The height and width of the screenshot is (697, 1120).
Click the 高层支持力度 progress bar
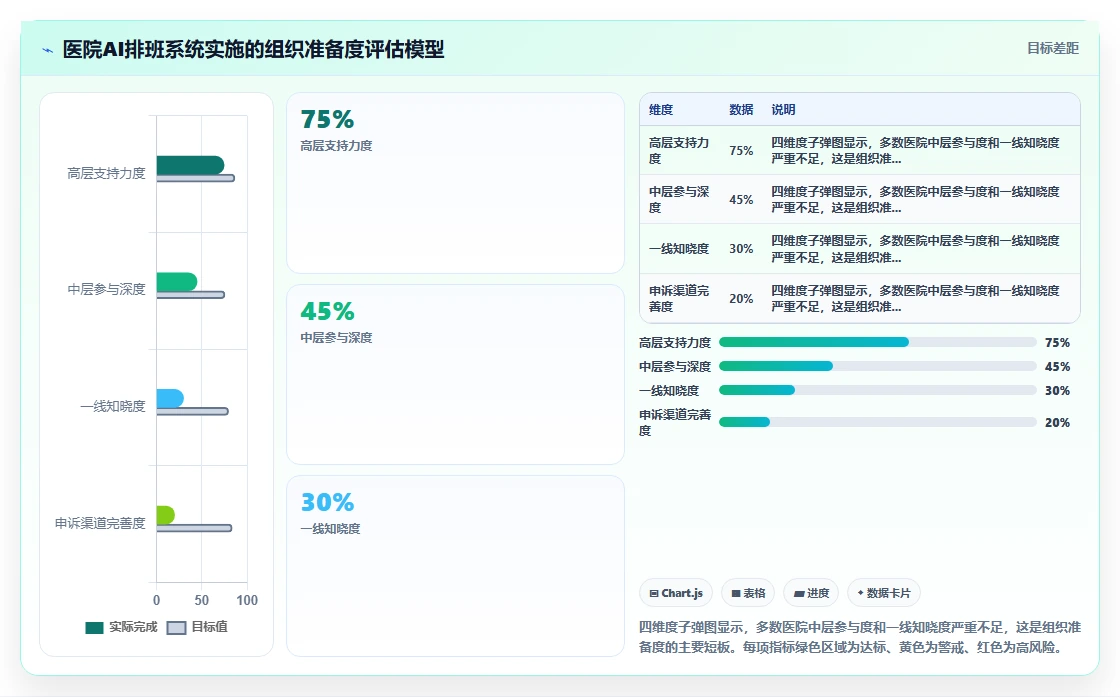(x=878, y=342)
